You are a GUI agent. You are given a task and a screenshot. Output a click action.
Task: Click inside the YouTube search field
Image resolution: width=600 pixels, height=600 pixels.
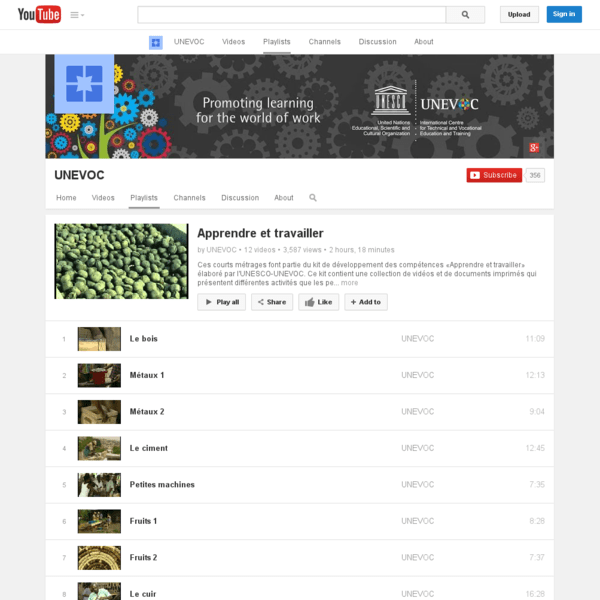290,15
